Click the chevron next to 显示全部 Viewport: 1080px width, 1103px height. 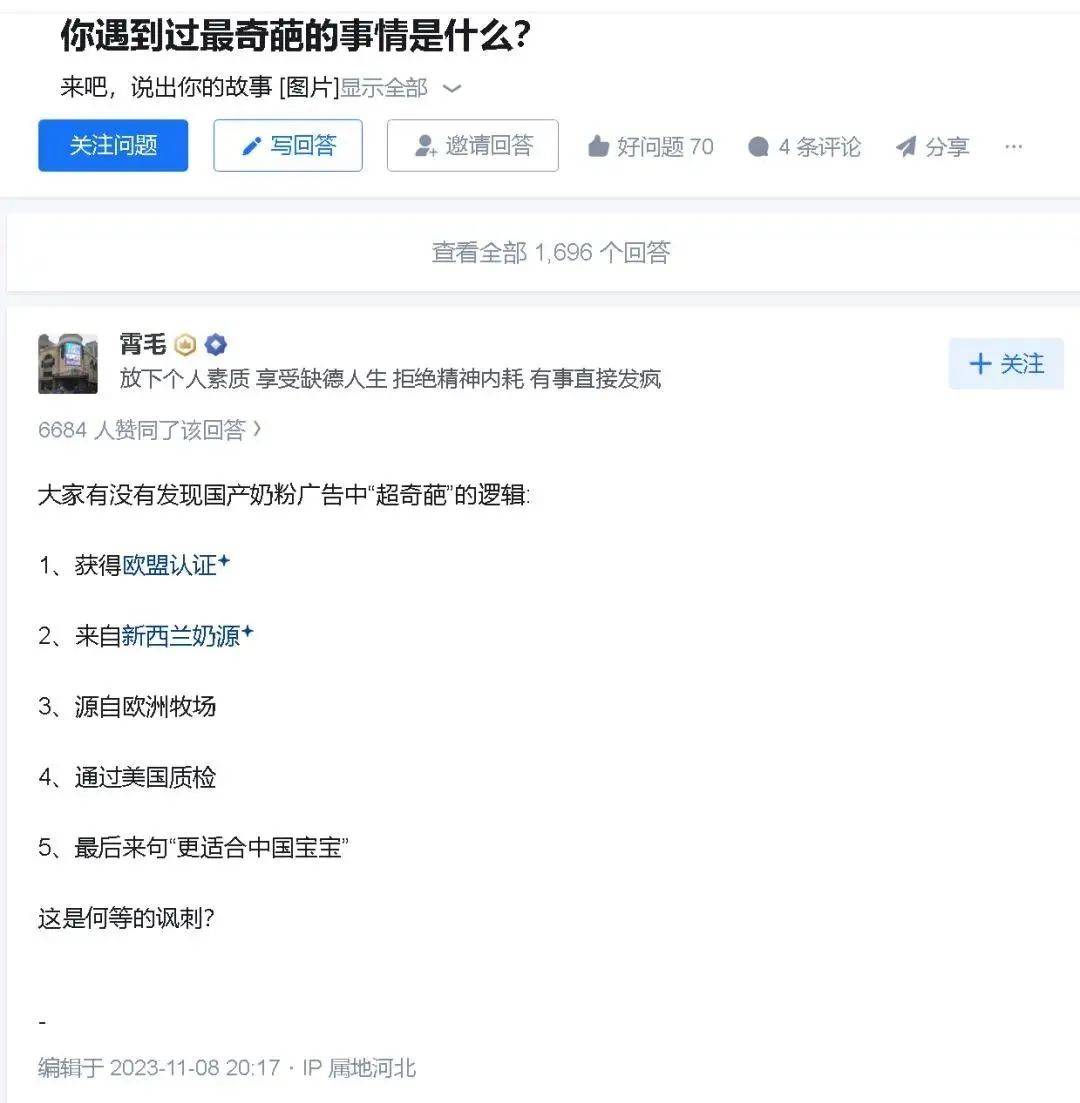[452, 89]
